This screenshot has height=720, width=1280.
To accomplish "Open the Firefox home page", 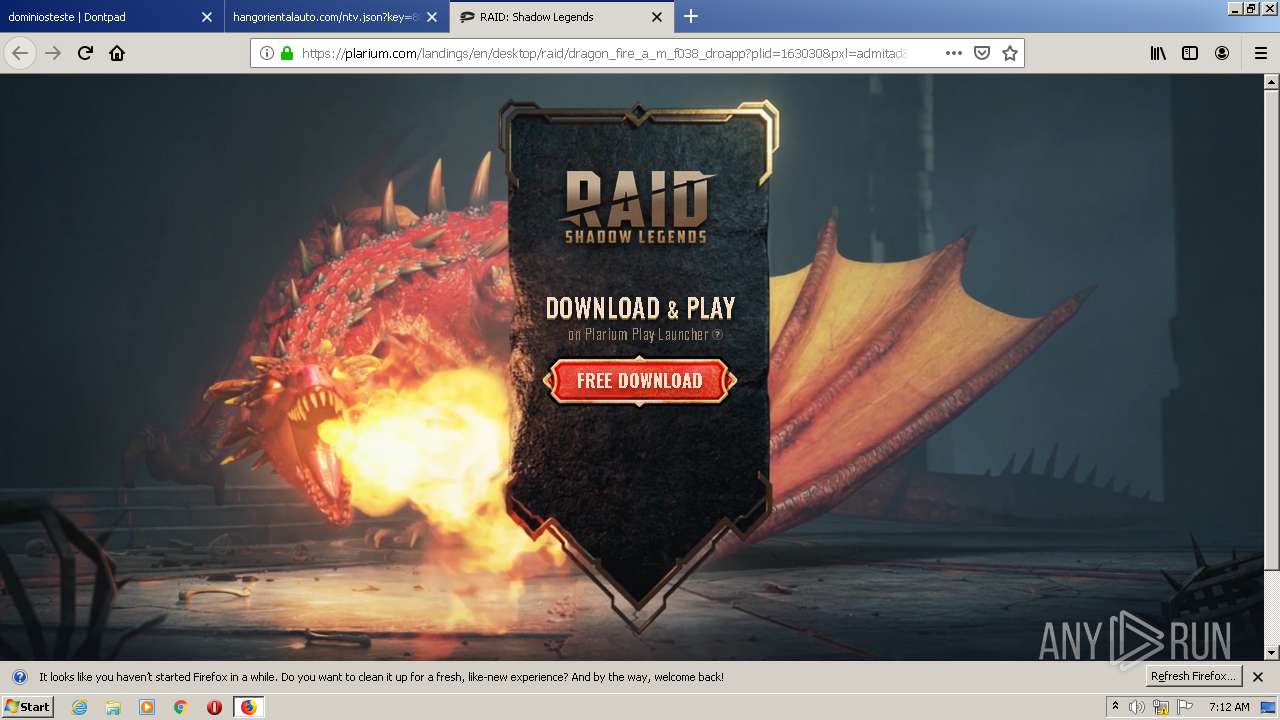I will click(x=117, y=53).
